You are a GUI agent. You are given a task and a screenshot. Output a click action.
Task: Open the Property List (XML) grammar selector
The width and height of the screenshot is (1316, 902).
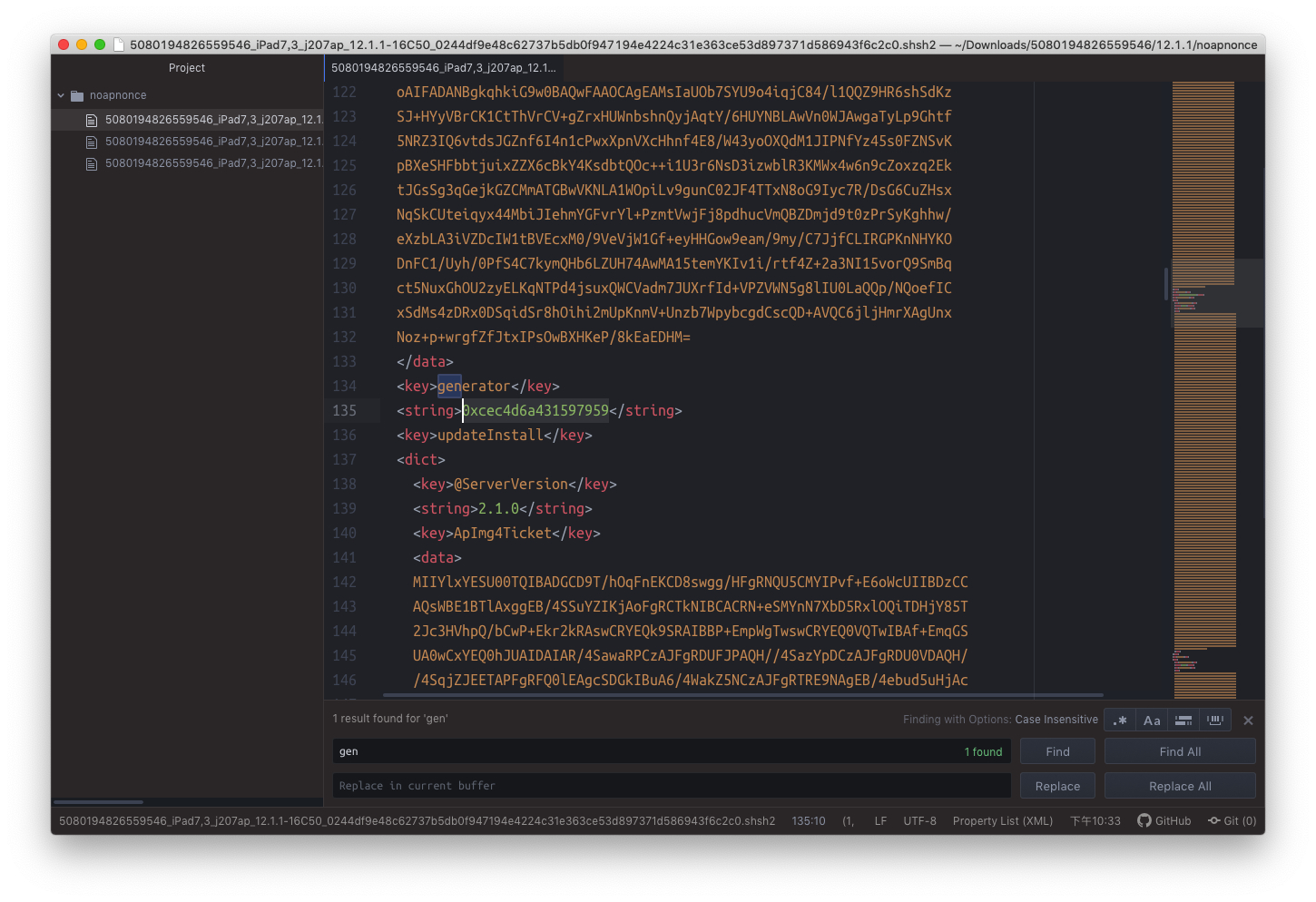tap(1002, 821)
